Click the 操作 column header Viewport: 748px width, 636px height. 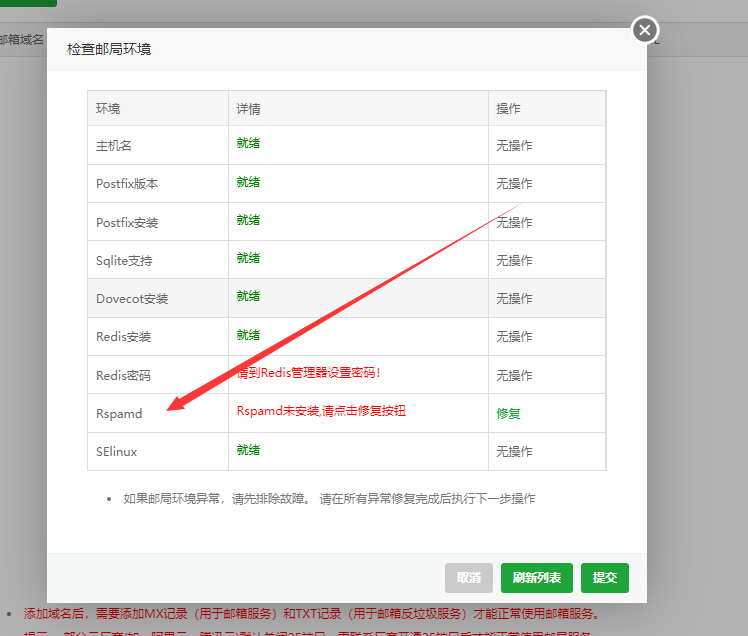508,109
